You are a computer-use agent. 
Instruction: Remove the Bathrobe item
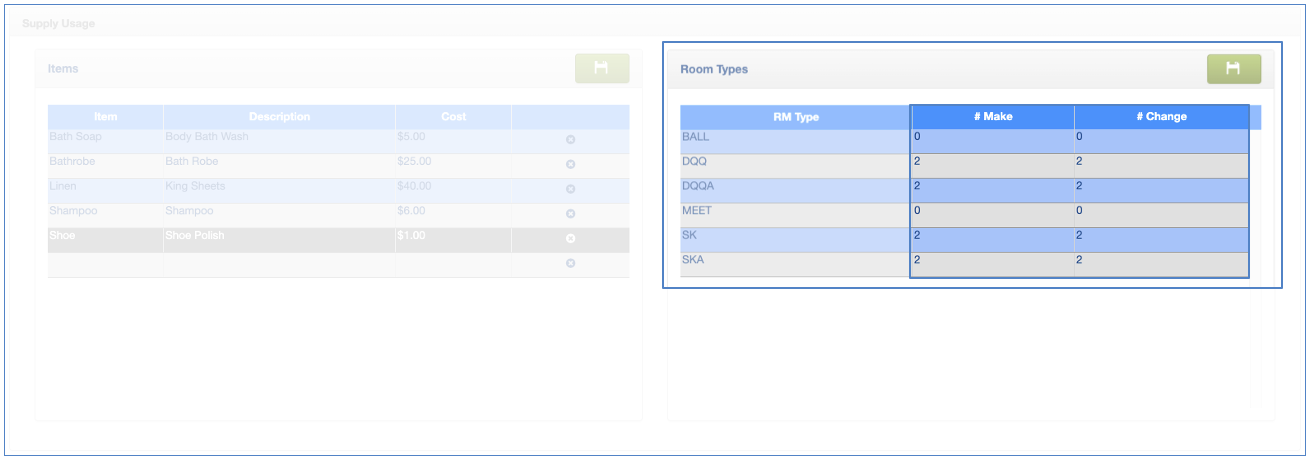570,165
